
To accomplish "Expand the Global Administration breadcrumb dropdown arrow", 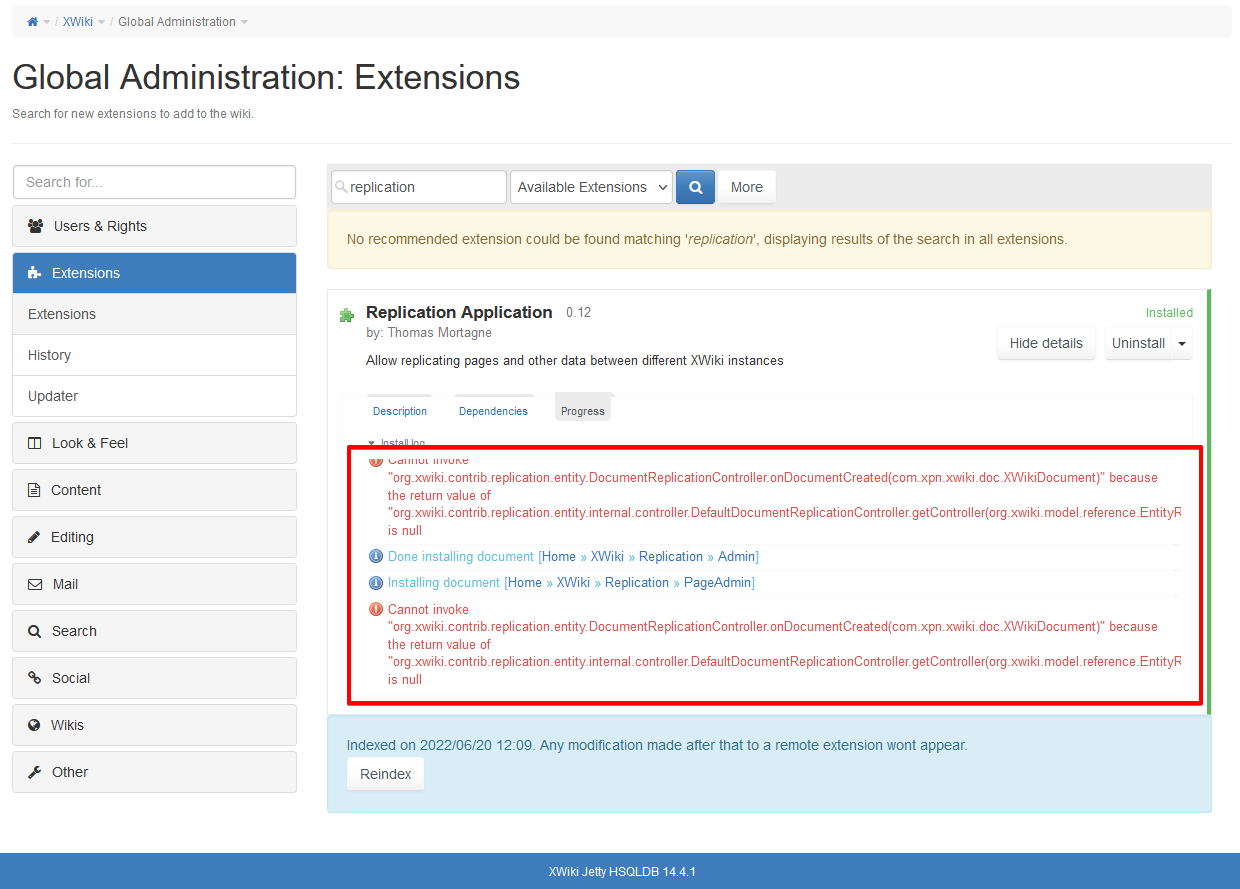I will pyautogui.click(x=245, y=22).
